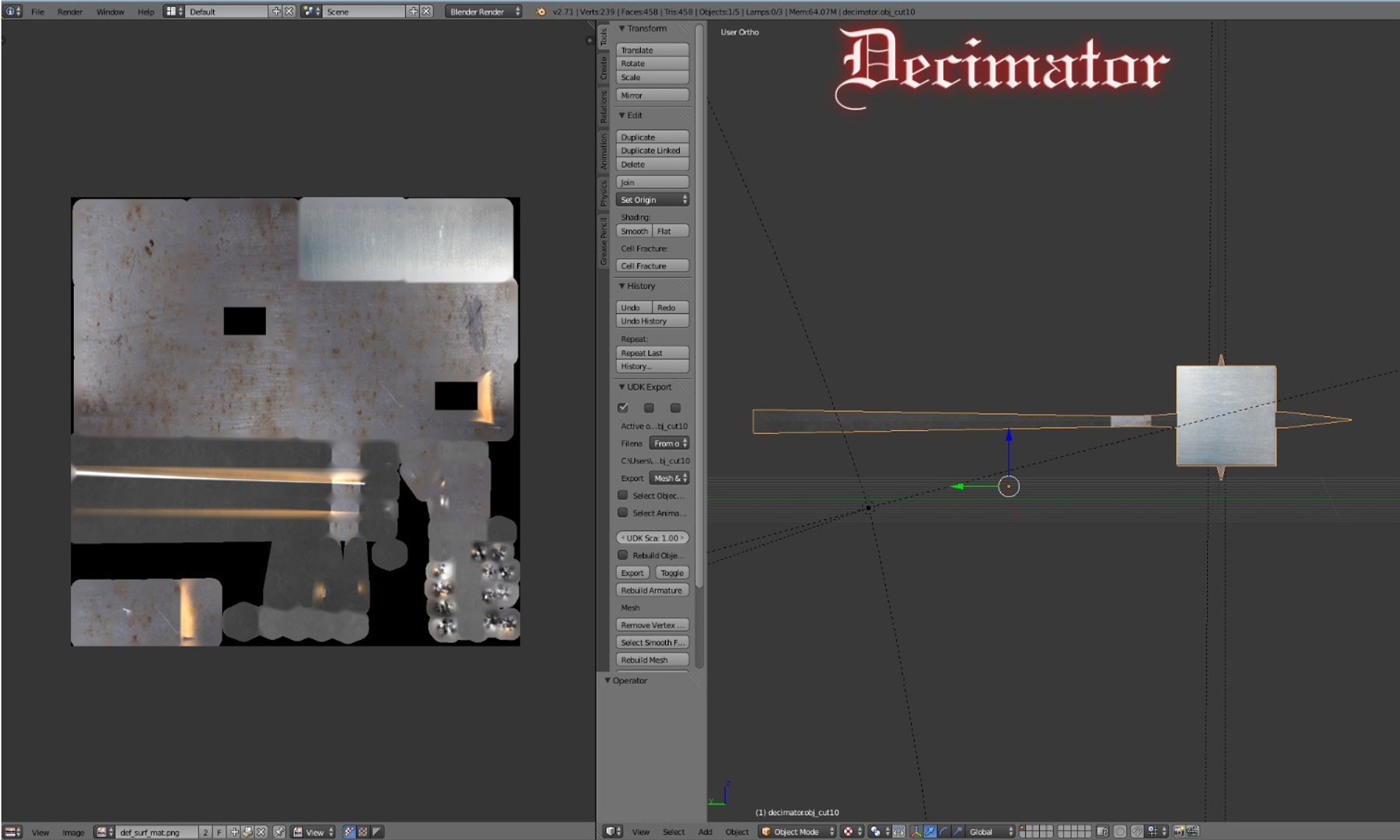
Task: Click the Translate button
Action: (x=653, y=50)
